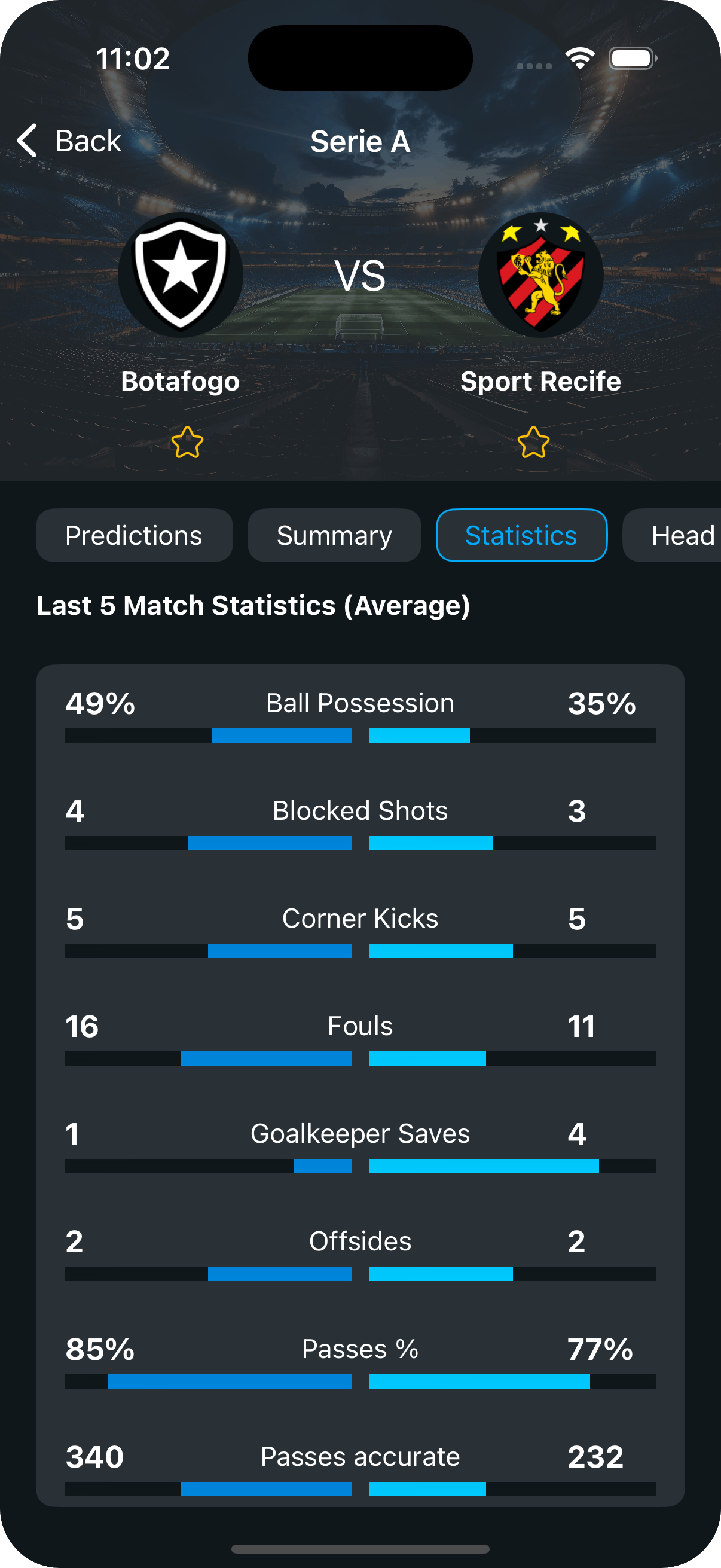This screenshot has height=1568, width=721.
Task: Favorite Botafogo with the star toggle
Action: (187, 442)
